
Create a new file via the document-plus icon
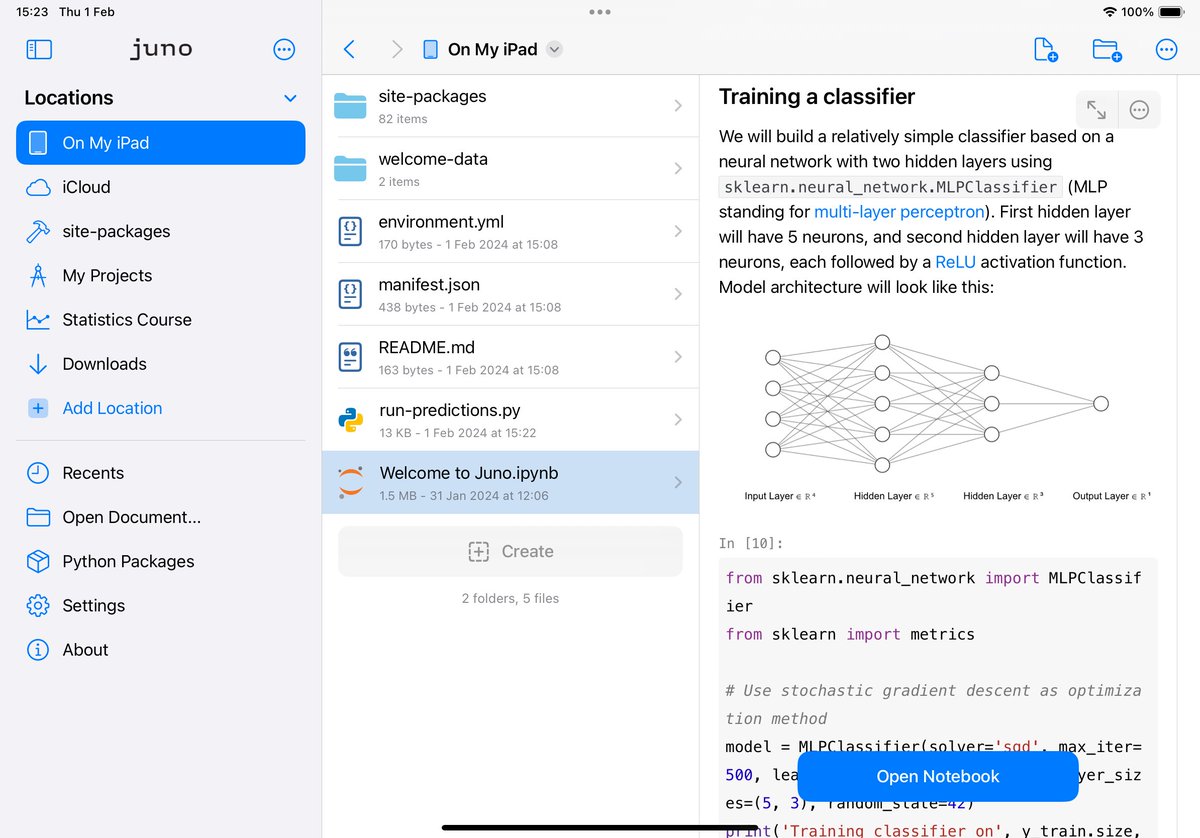tap(1044, 49)
